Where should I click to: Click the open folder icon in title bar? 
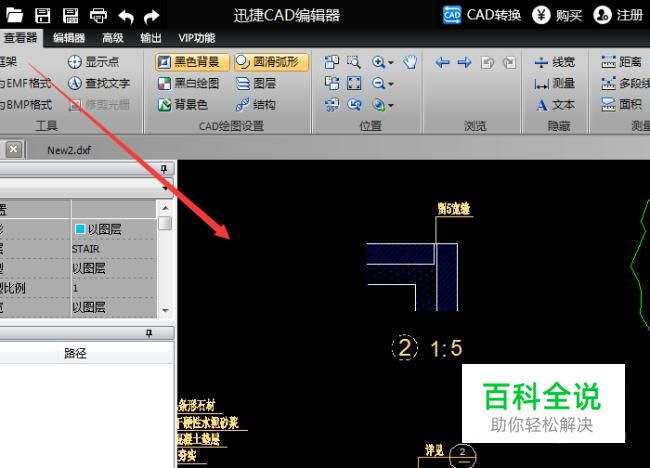[x=14, y=15]
